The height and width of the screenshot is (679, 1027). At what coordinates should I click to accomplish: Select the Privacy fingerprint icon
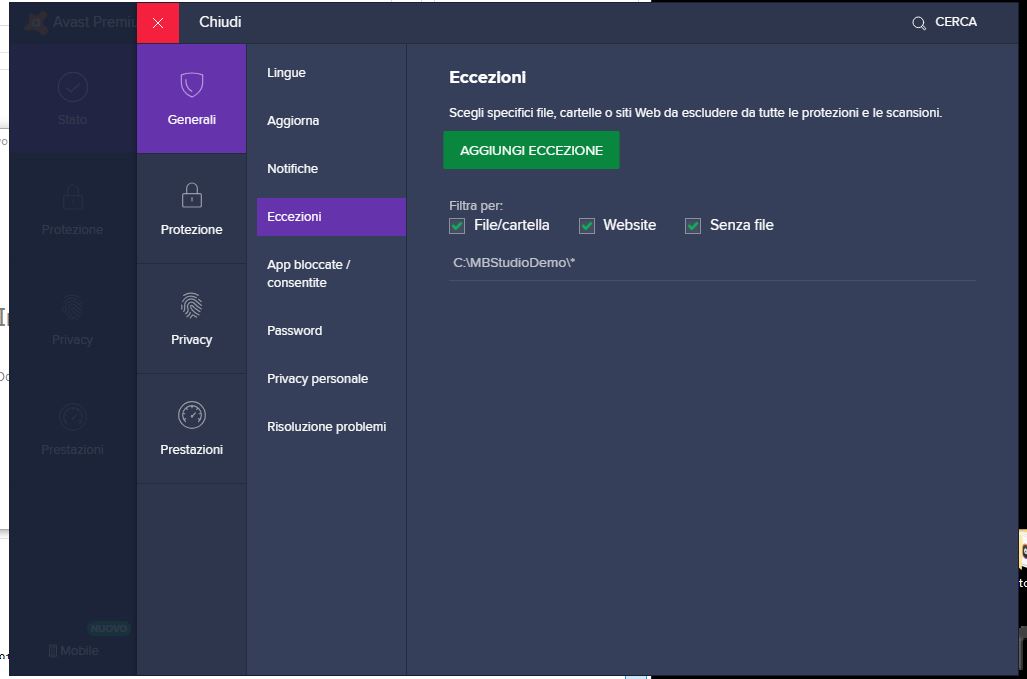click(191, 305)
